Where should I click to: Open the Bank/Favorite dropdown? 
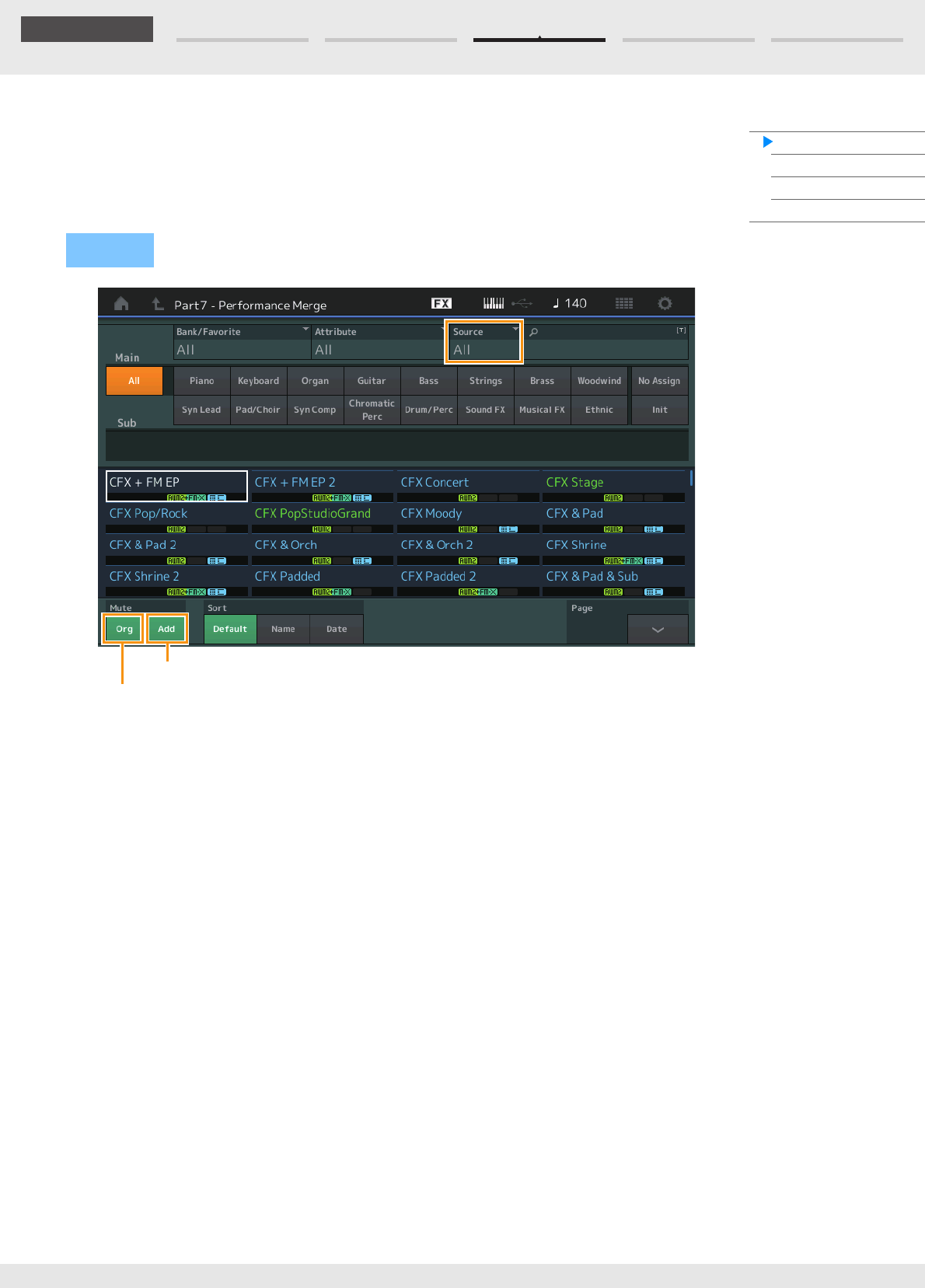pos(242,341)
